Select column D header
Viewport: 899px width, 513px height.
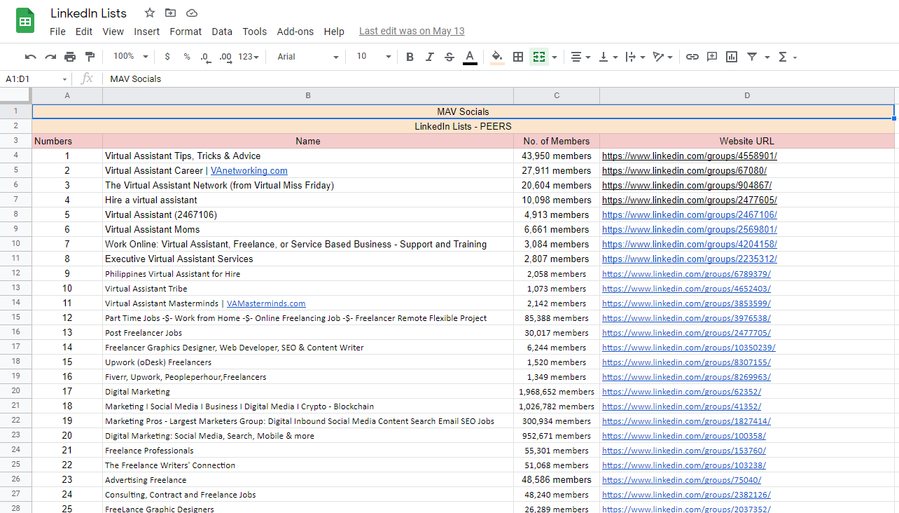pyautogui.click(x=746, y=96)
